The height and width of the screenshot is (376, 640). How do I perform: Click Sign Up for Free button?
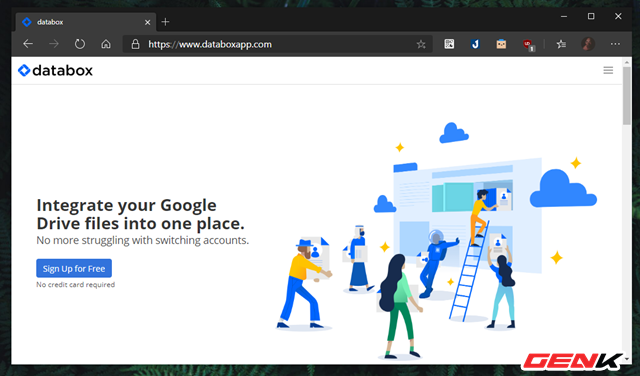[x=74, y=268]
